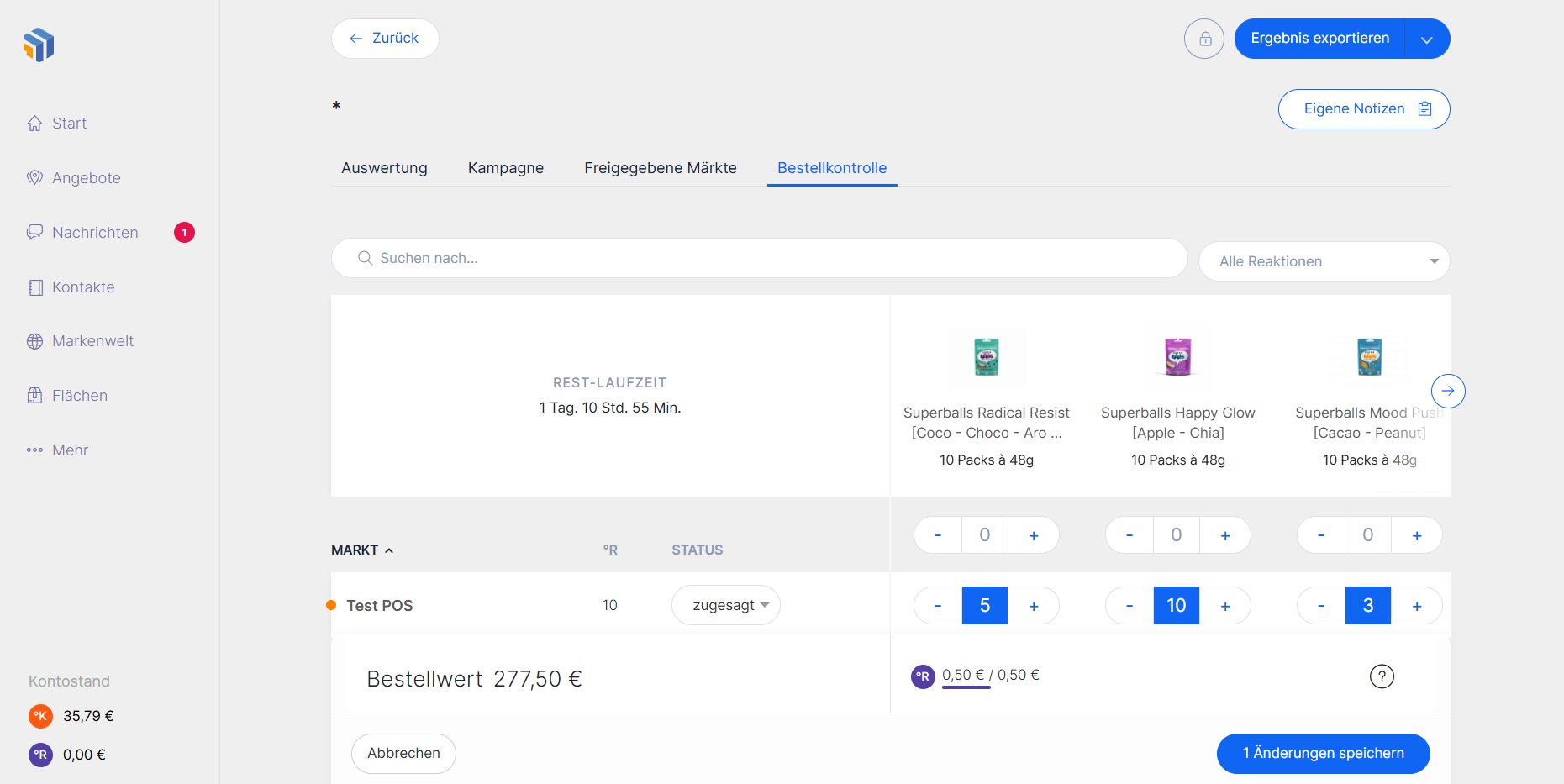
Task: Change the zugesagt status dropdown
Action: tap(725, 605)
